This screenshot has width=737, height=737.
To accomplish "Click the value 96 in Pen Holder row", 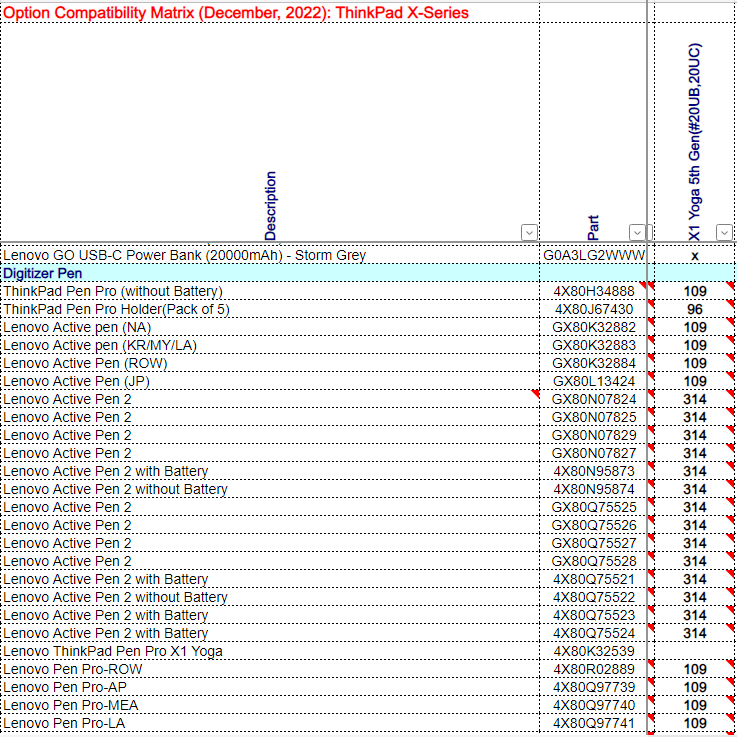I will pos(695,309).
